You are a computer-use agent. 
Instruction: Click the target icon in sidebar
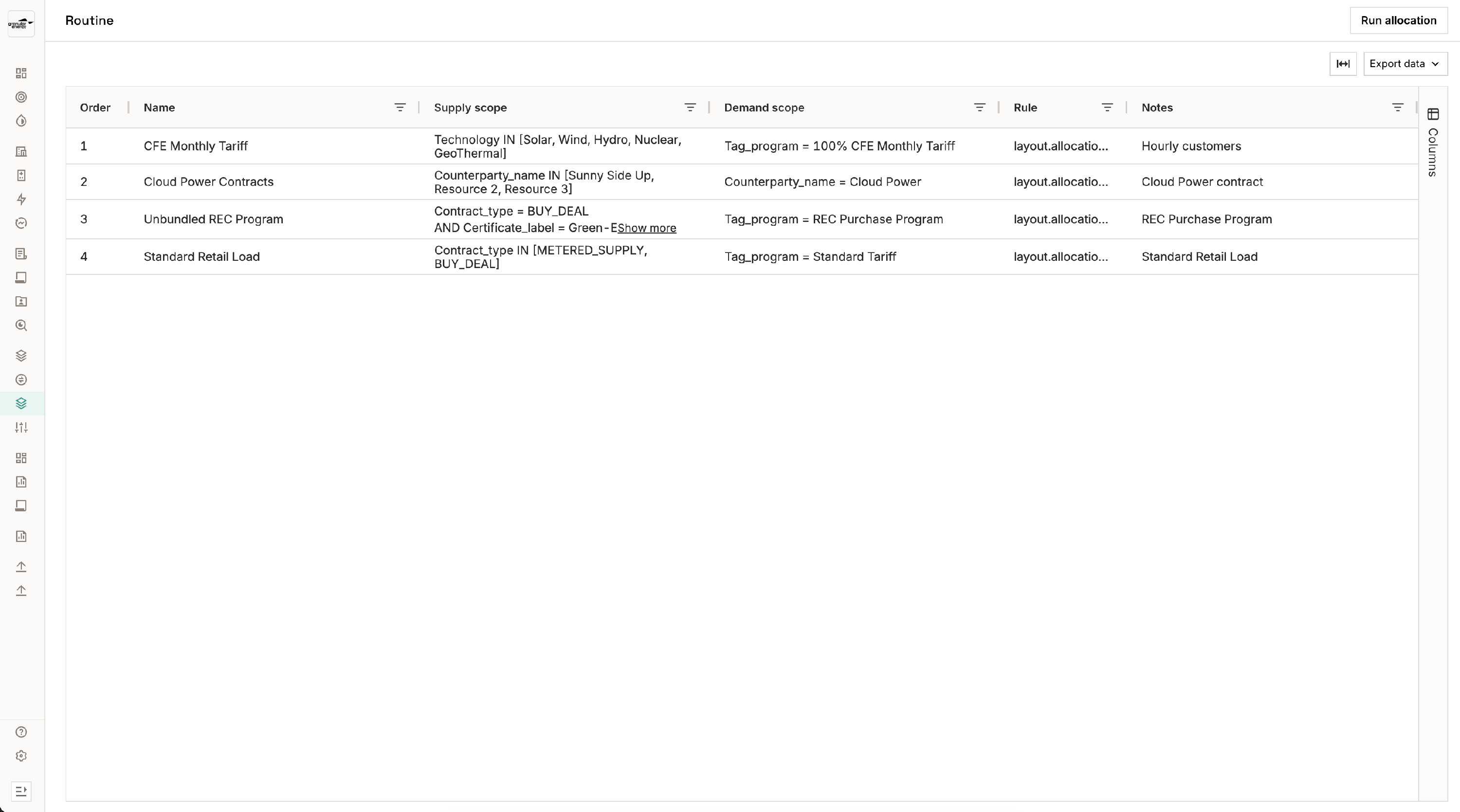[21, 97]
